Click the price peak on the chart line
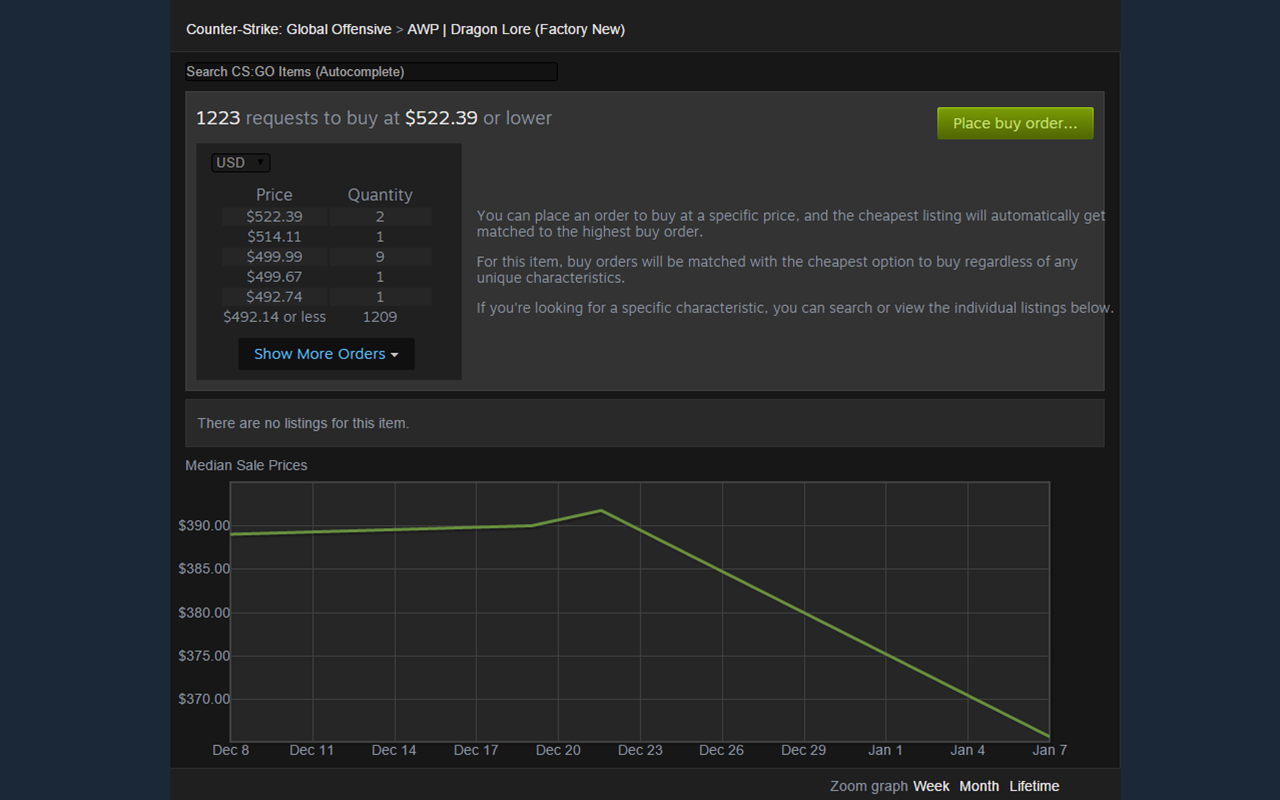The image size is (1280, 800). (601, 511)
